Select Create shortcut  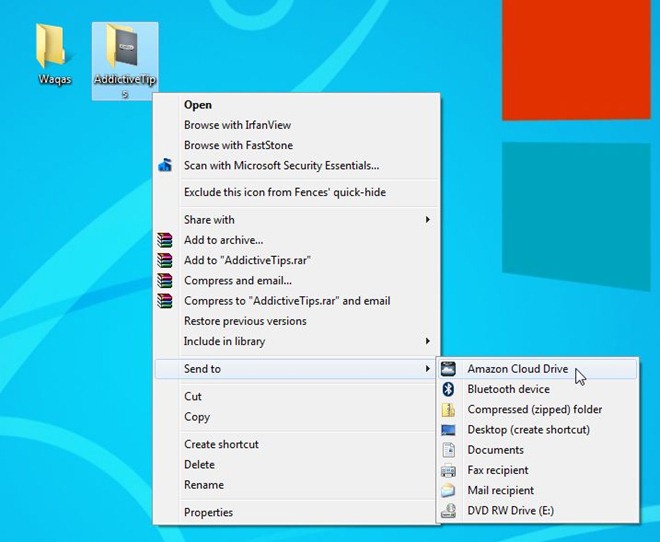click(x=296, y=444)
